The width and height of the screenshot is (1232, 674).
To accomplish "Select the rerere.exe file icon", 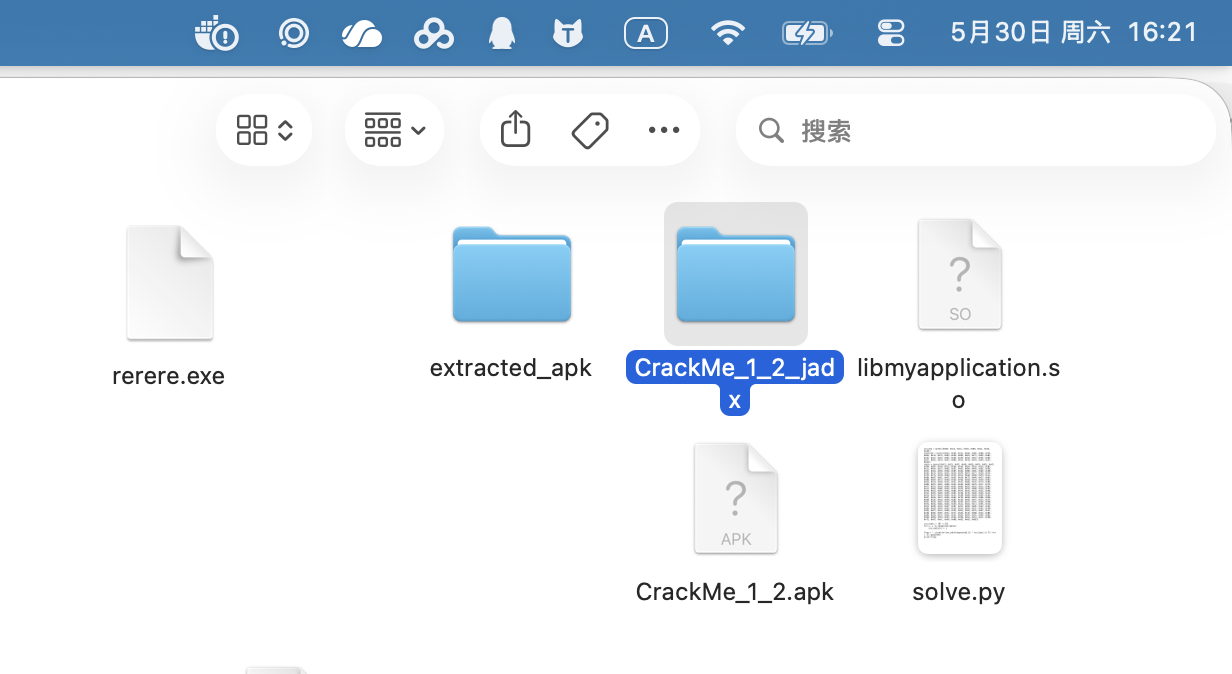I will coord(169,283).
